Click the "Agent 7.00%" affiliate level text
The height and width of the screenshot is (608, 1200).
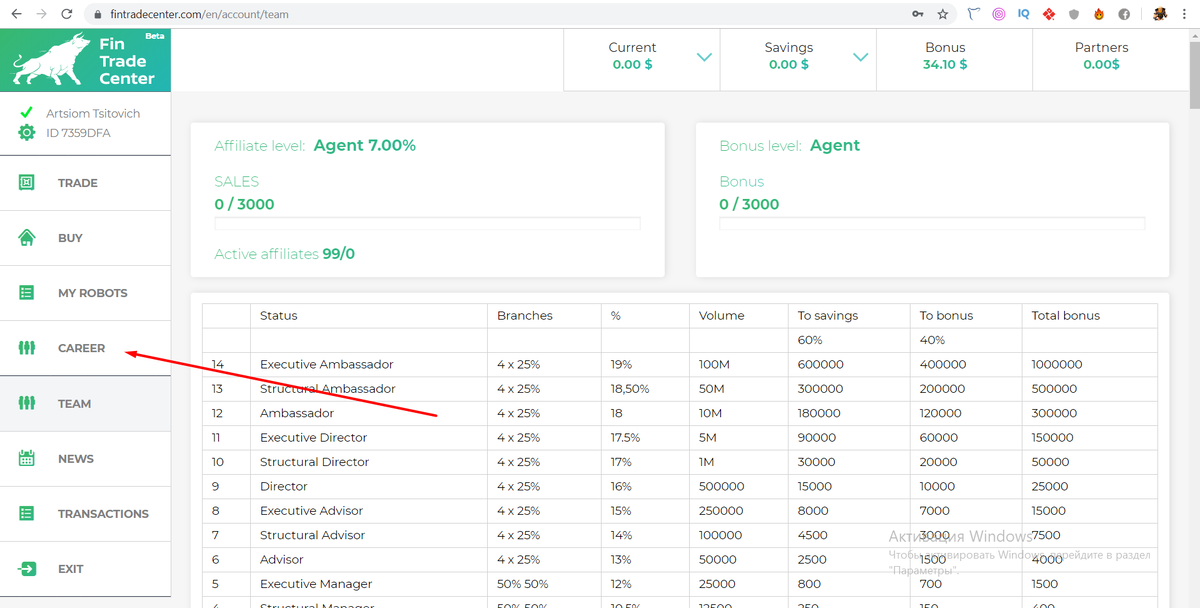[x=364, y=145]
